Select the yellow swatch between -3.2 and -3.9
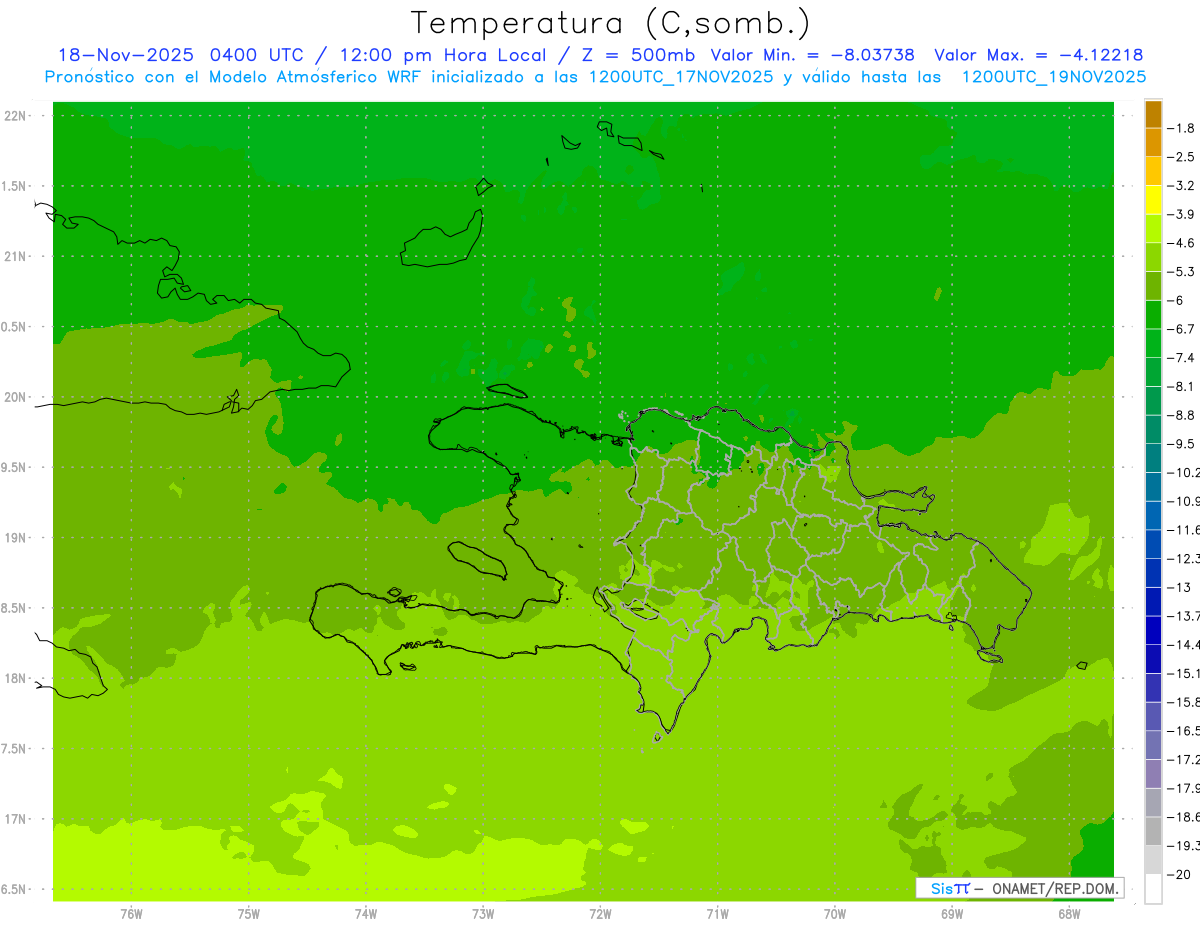 1153,200
